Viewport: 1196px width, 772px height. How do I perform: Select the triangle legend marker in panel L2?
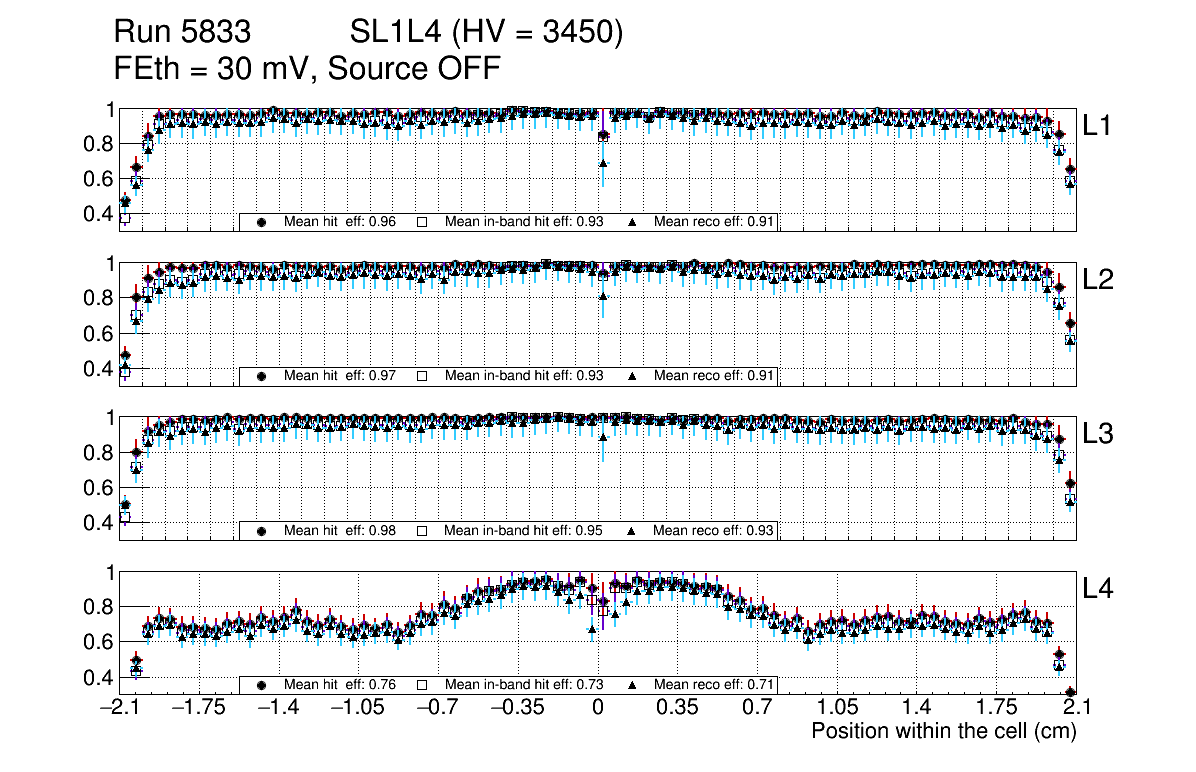[634, 376]
